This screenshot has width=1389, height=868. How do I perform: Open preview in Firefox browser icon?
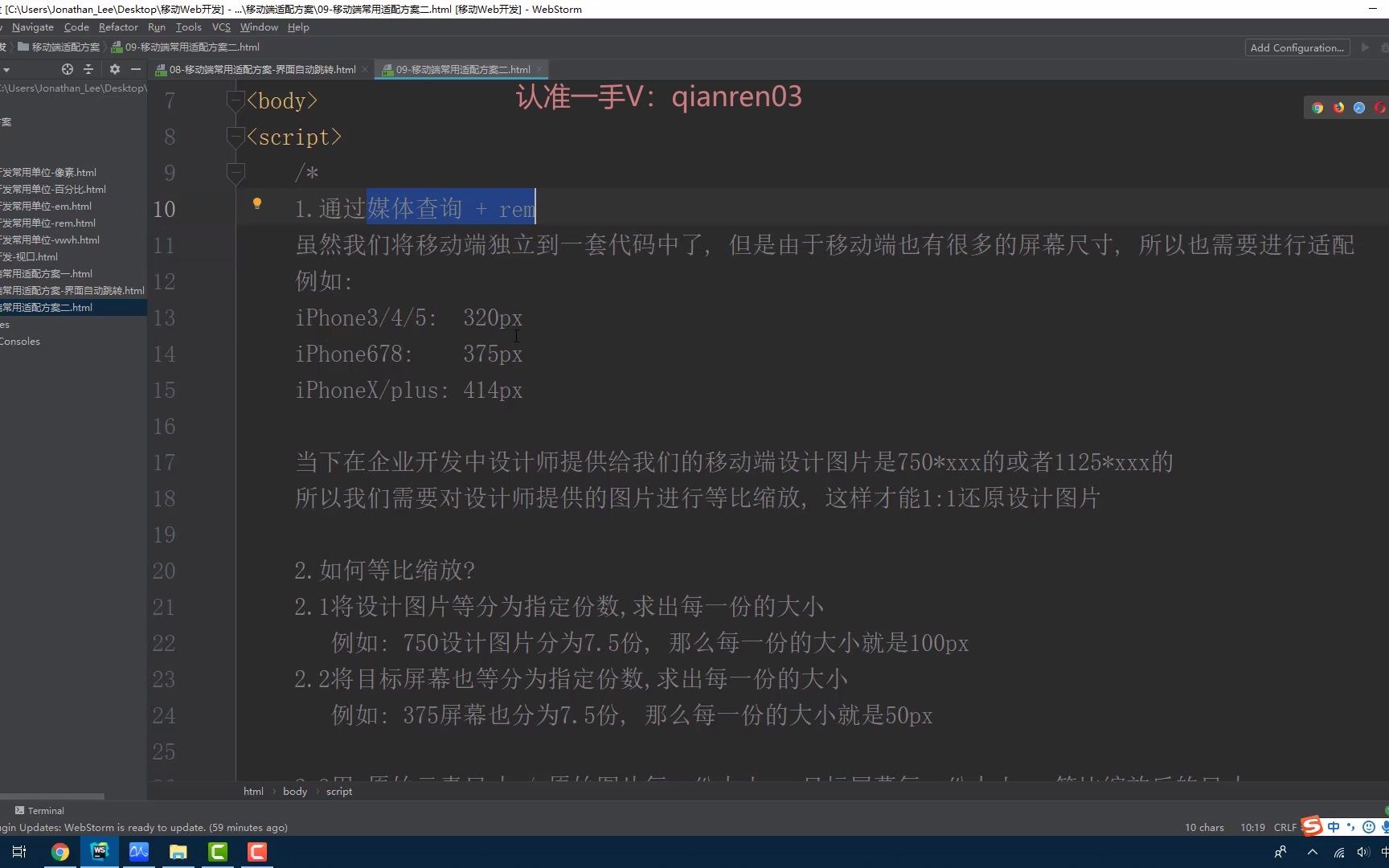[1338, 108]
